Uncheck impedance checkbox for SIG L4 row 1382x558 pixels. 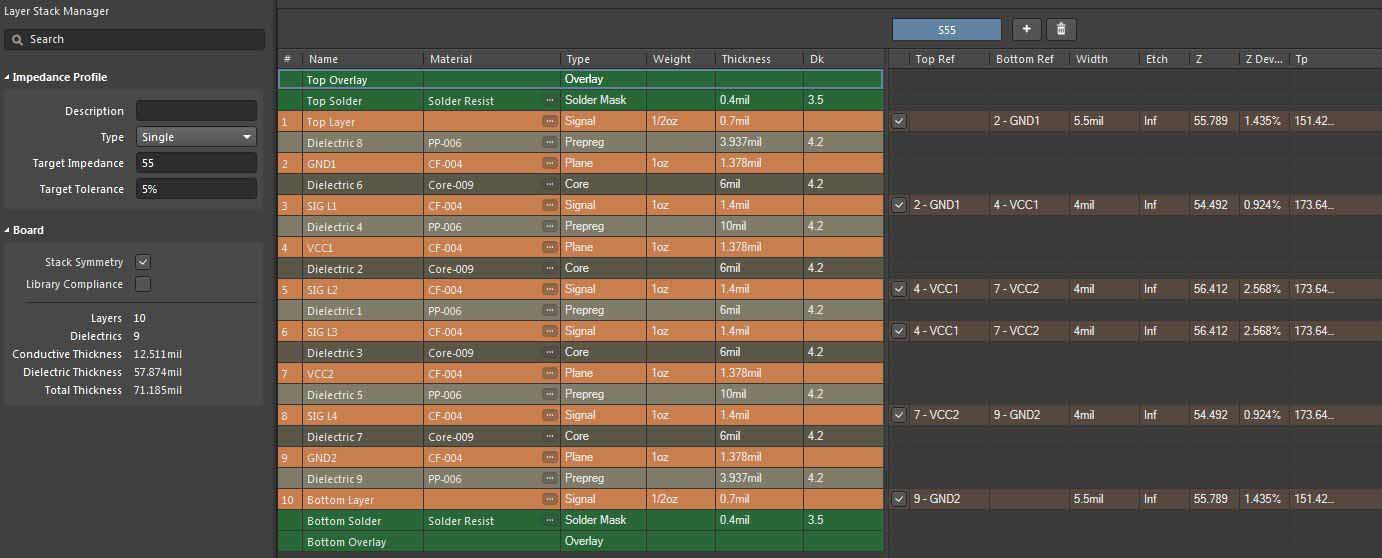899,415
